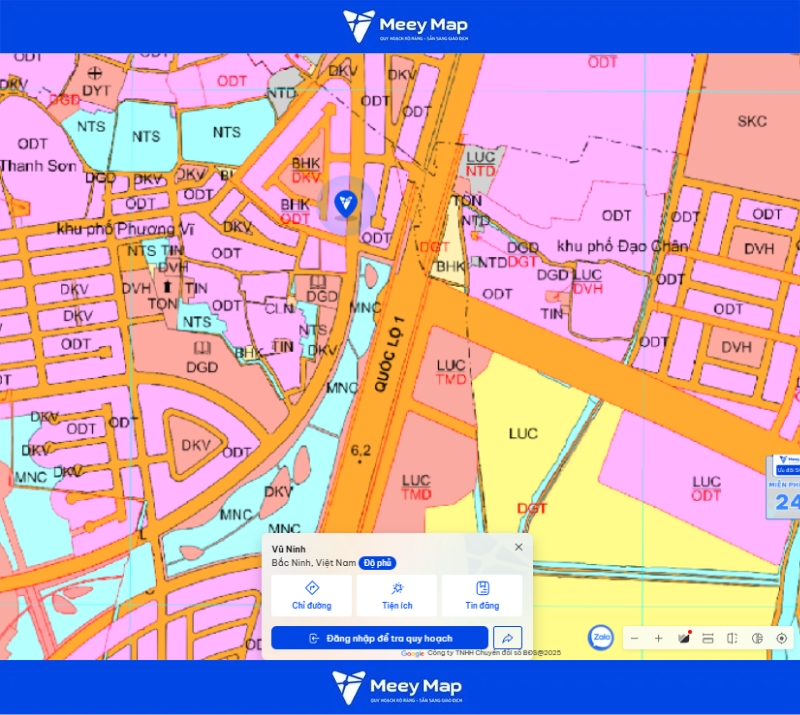The width and height of the screenshot is (800, 715).
Task: Close the Vũ Ninh info card
Action: [519, 547]
